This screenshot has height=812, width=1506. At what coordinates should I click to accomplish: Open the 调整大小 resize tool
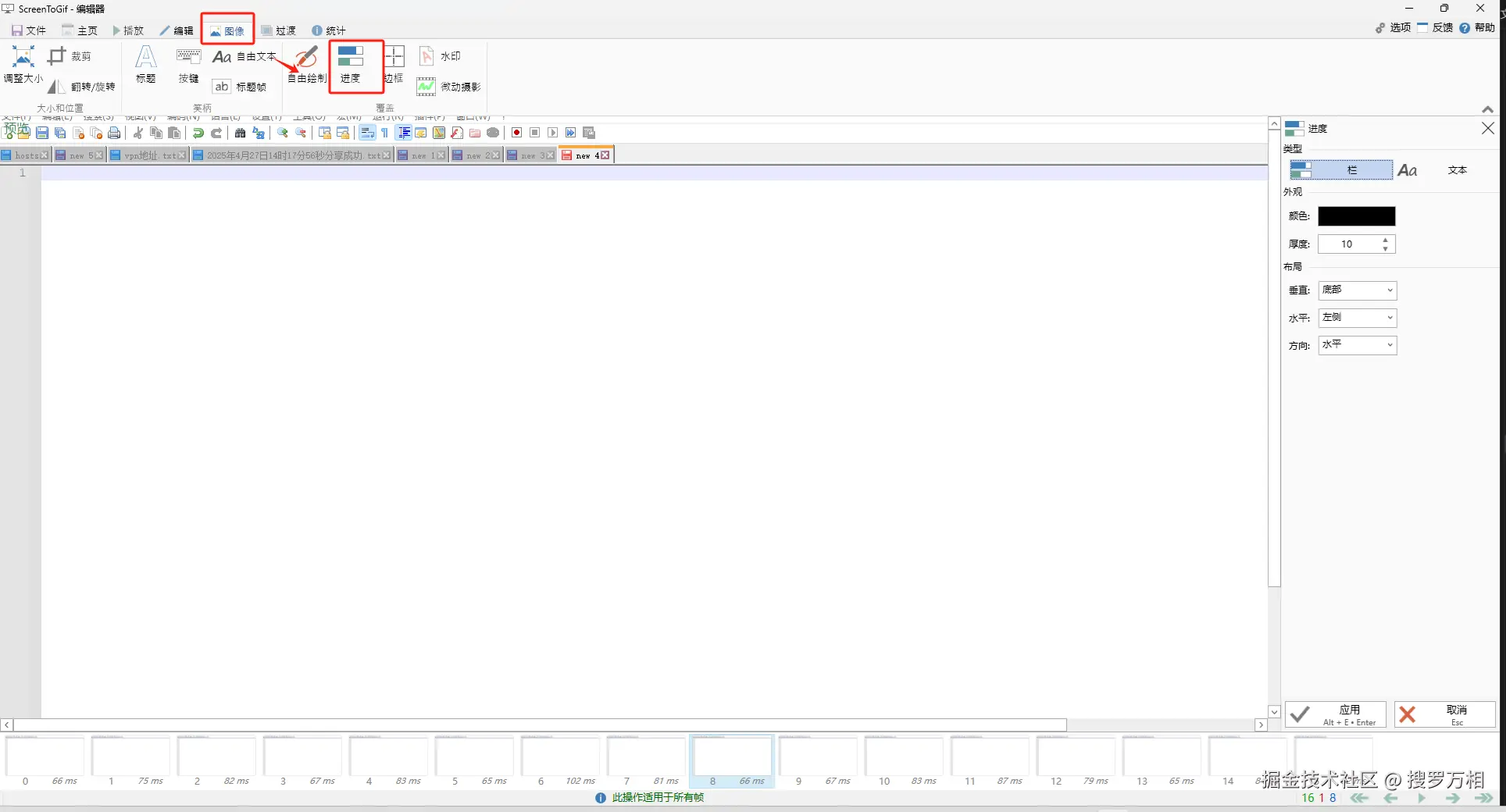[23, 65]
